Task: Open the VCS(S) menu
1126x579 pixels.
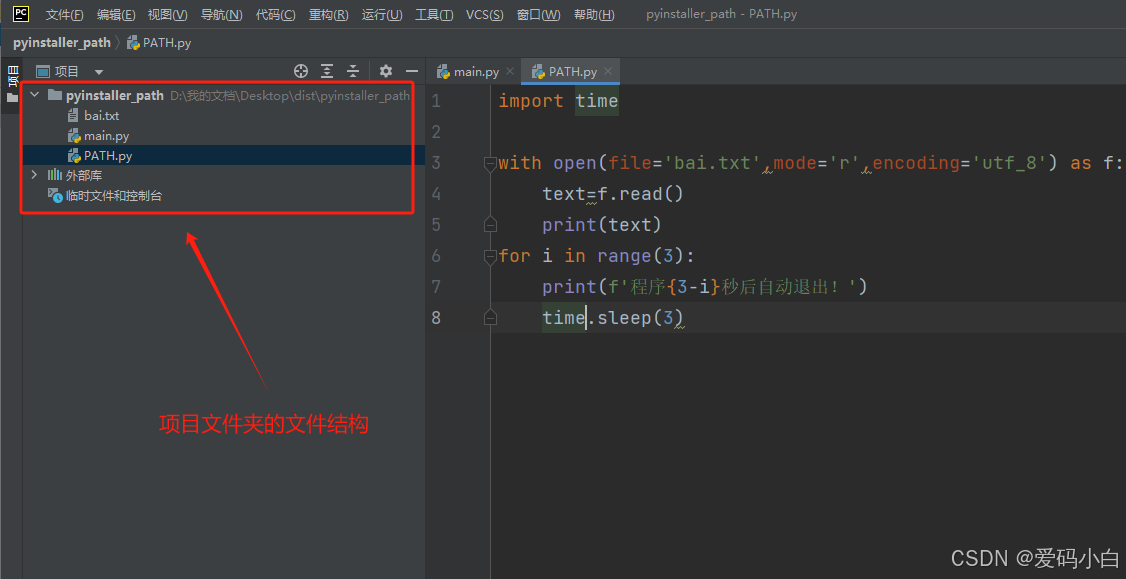Action: 485,14
